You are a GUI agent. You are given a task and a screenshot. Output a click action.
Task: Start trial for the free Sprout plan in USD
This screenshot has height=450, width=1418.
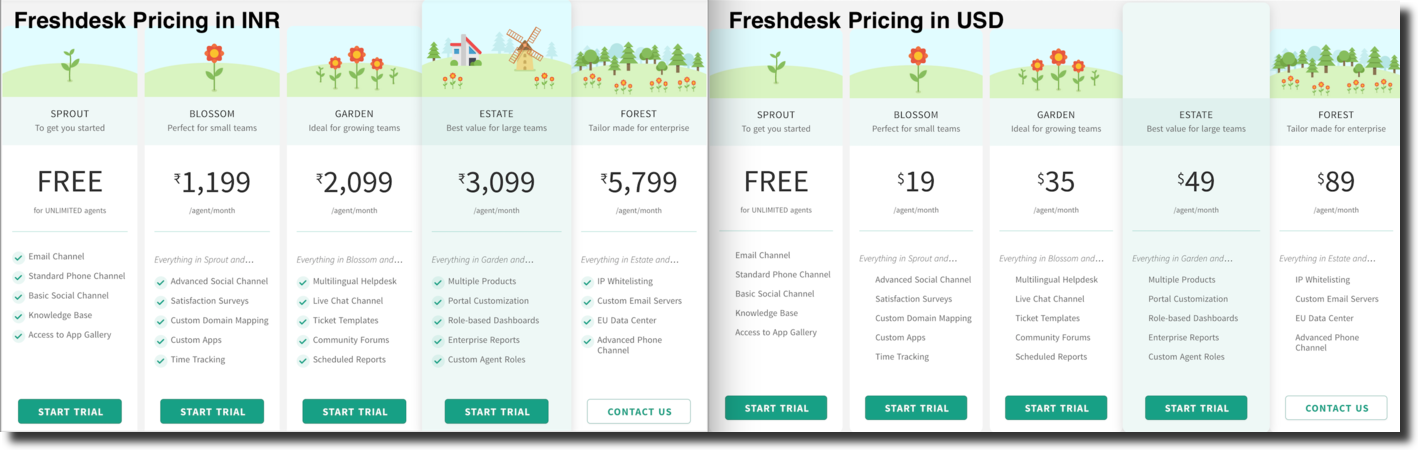click(x=776, y=408)
